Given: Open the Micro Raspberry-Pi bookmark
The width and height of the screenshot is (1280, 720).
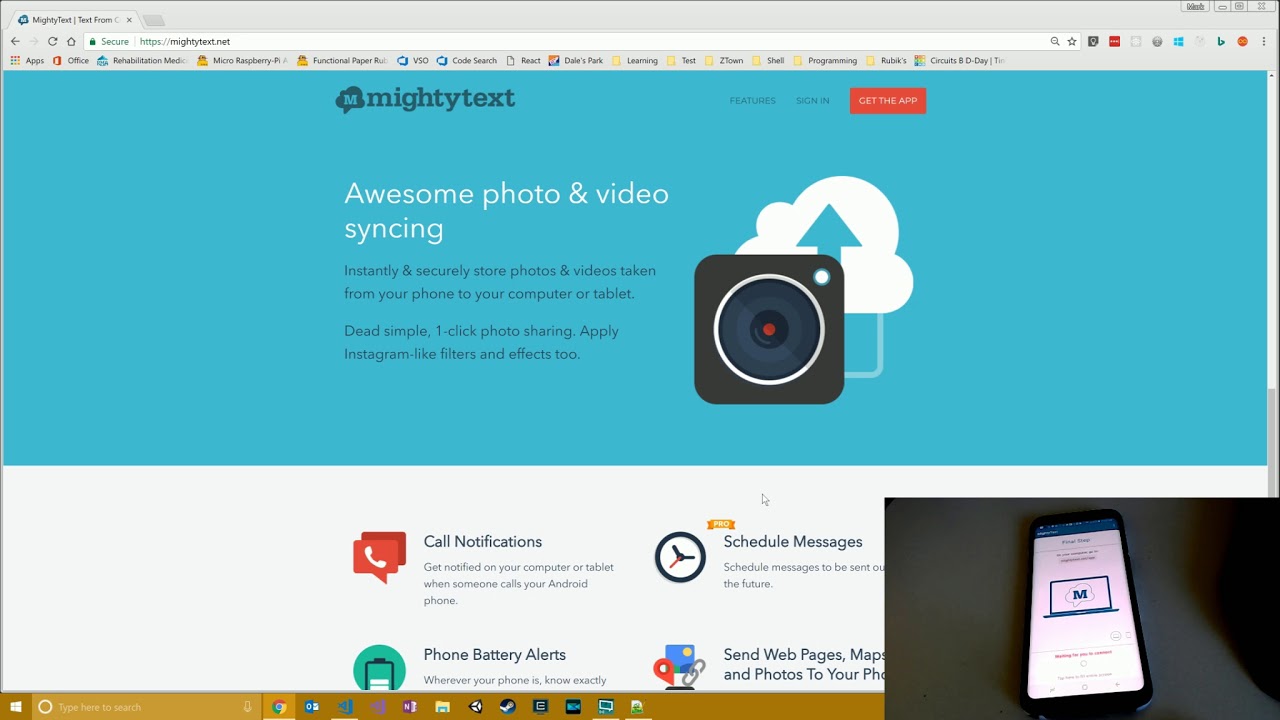Looking at the screenshot, I should [x=242, y=60].
